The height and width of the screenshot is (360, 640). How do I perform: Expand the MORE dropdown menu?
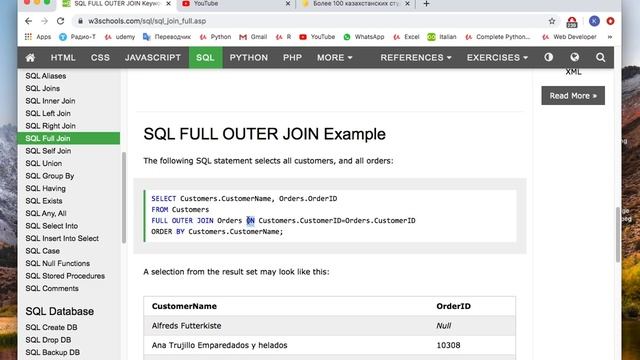coord(335,58)
